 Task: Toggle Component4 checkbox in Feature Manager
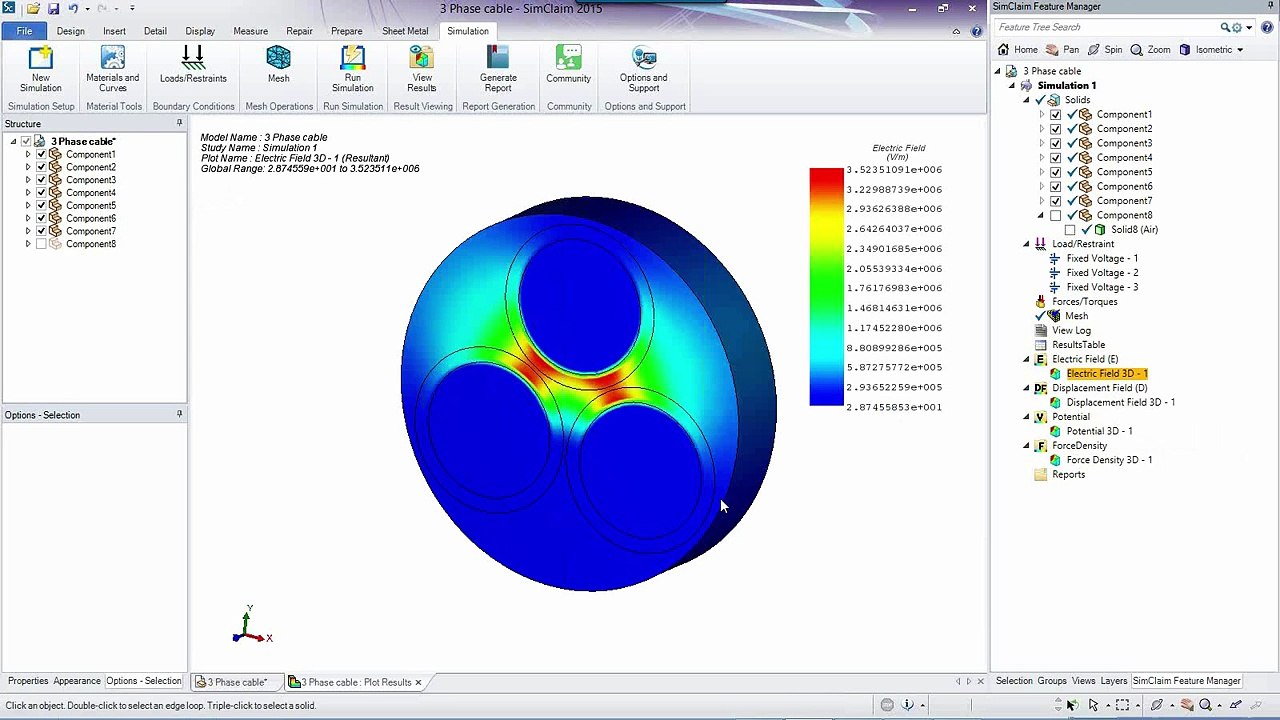tap(1055, 157)
